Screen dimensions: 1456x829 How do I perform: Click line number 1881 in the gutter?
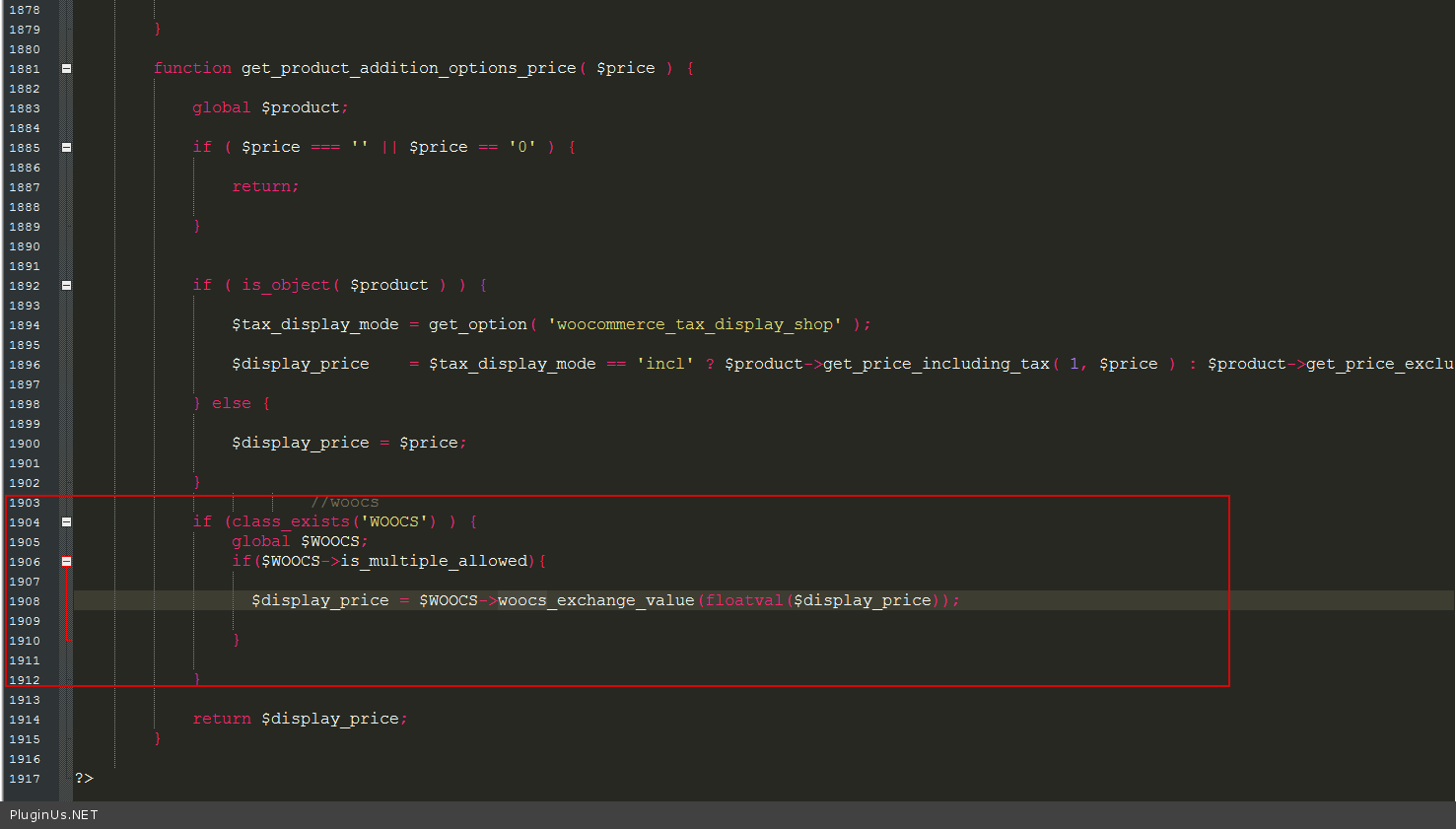(25, 69)
